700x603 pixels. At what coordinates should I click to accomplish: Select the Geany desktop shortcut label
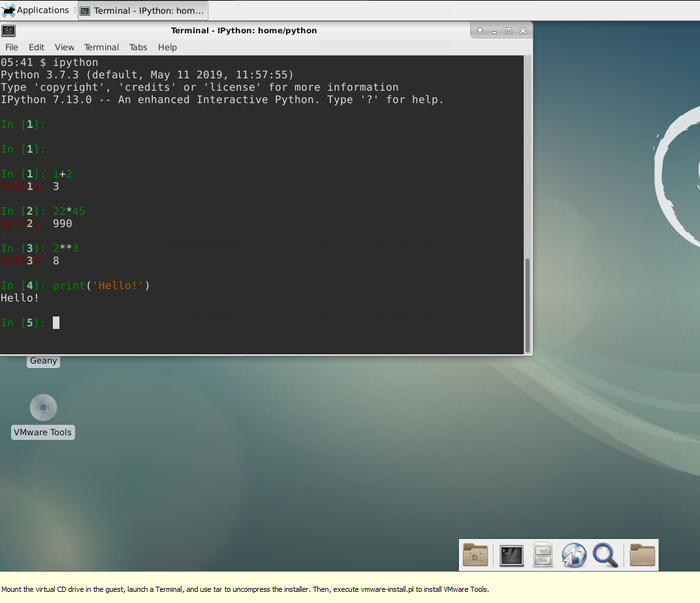click(x=43, y=361)
